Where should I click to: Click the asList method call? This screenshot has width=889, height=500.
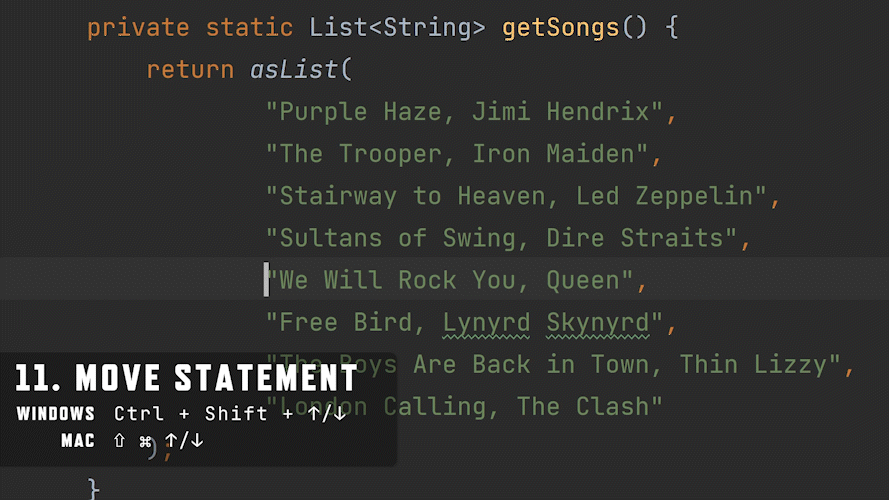point(294,70)
